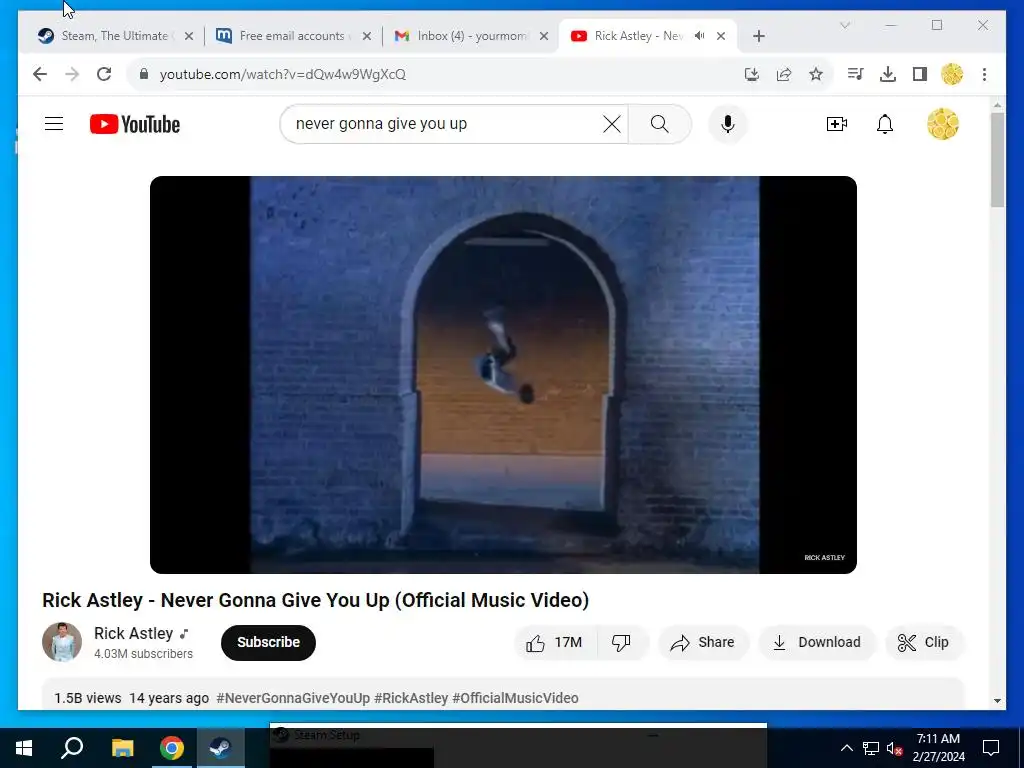Viewport: 1024px width, 768px height.
Task: Clear the search box with X icon
Action: [612, 124]
